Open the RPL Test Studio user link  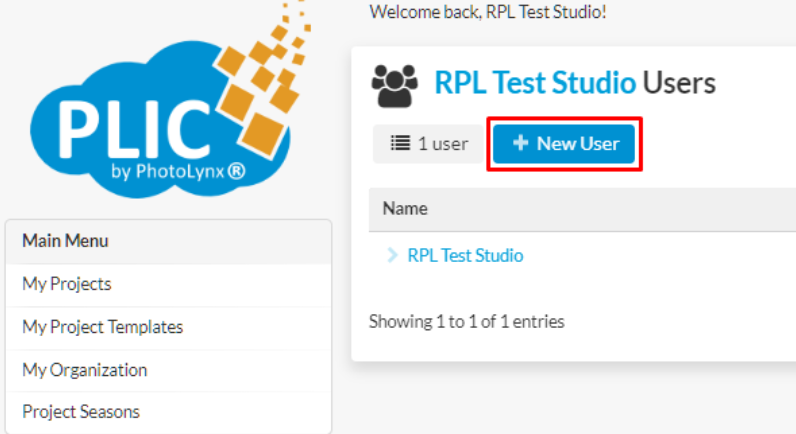[x=465, y=255]
